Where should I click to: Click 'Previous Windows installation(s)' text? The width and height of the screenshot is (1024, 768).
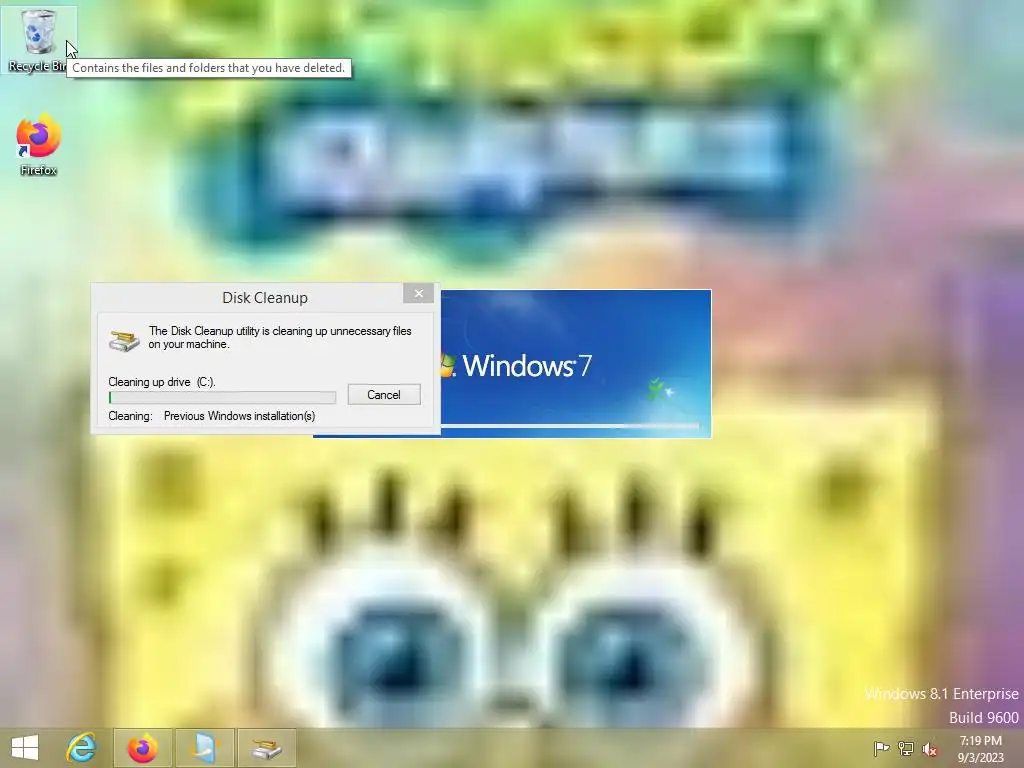(240, 416)
